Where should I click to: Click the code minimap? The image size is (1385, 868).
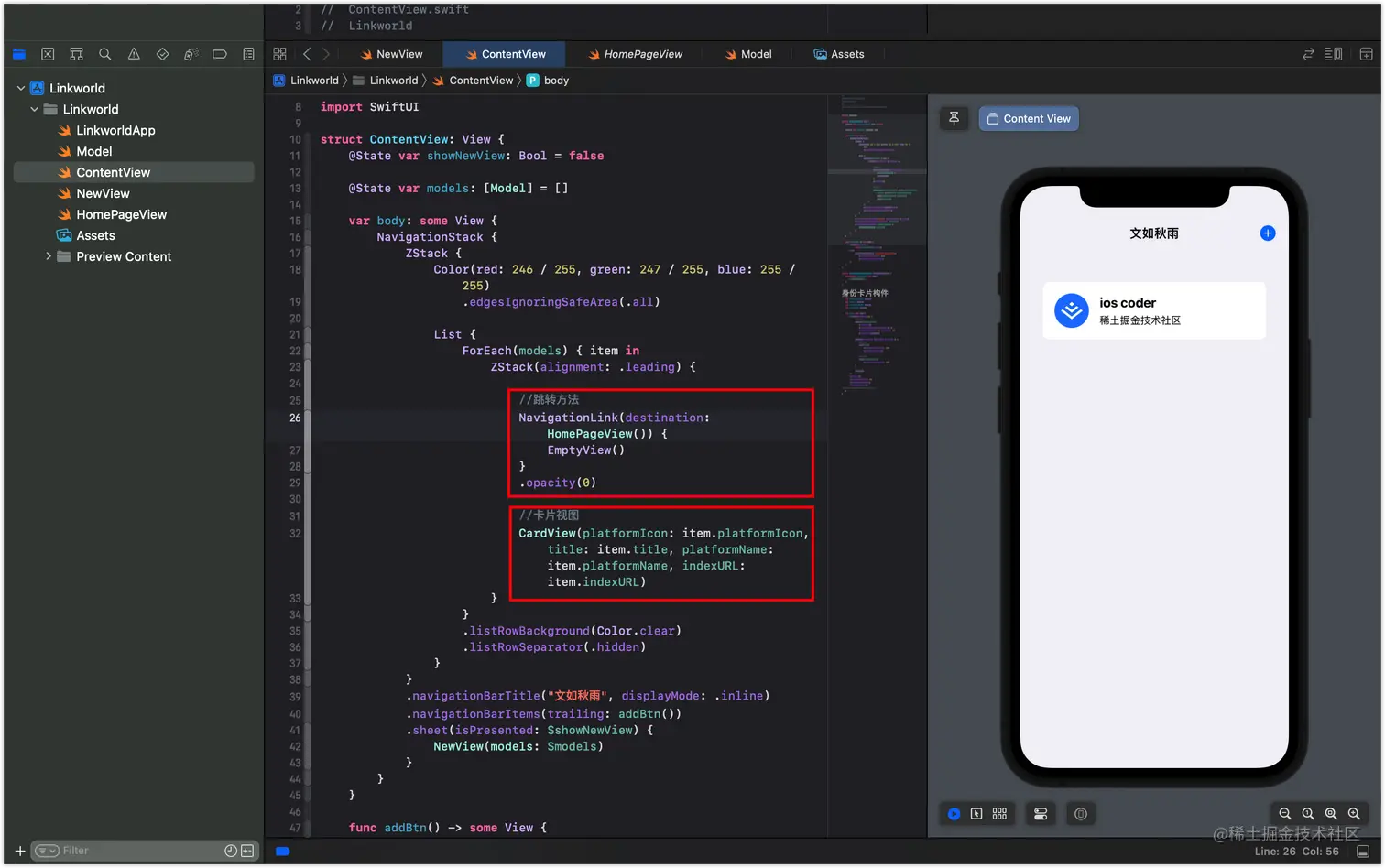(877, 247)
